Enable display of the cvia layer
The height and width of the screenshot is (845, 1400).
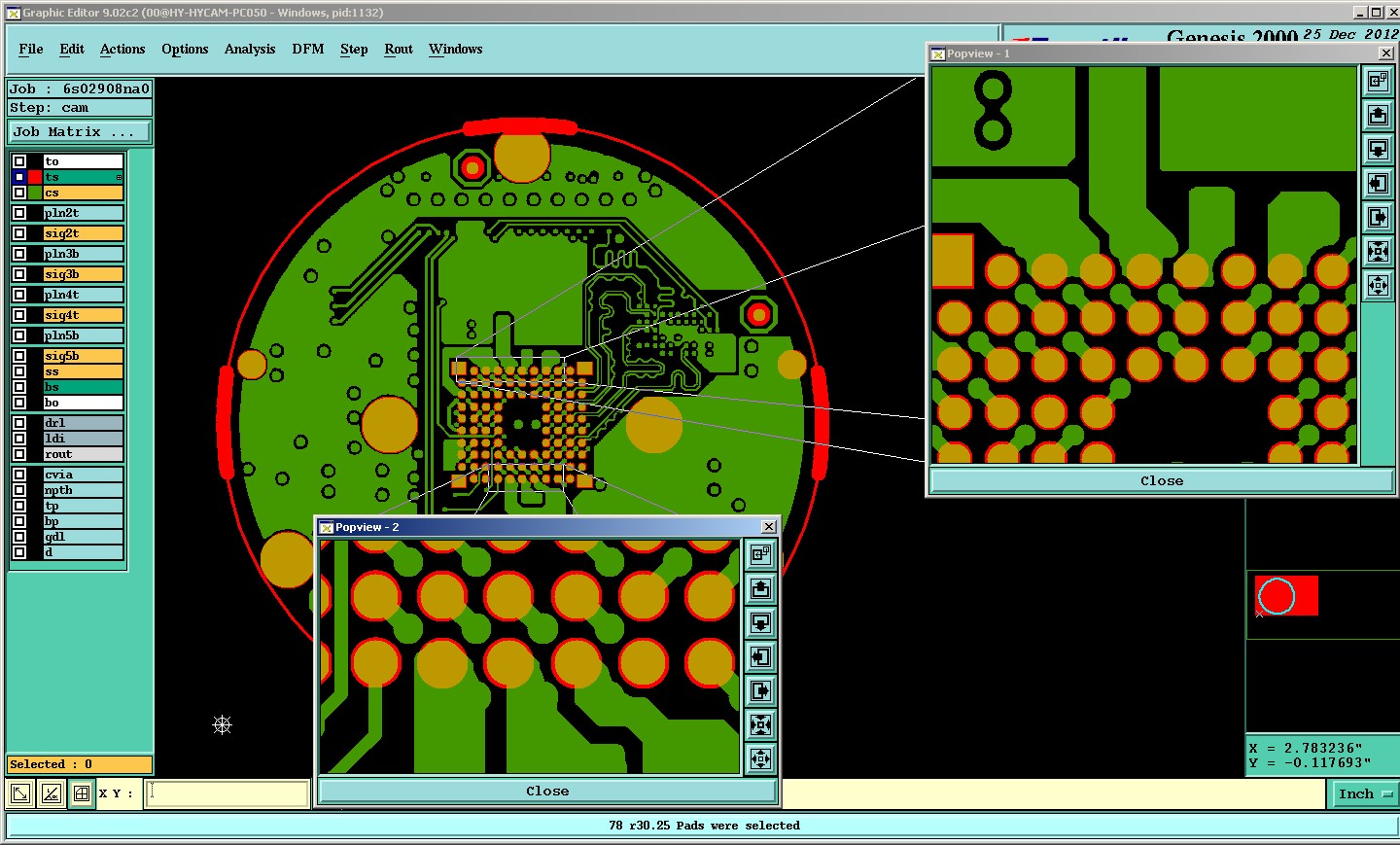(x=19, y=475)
